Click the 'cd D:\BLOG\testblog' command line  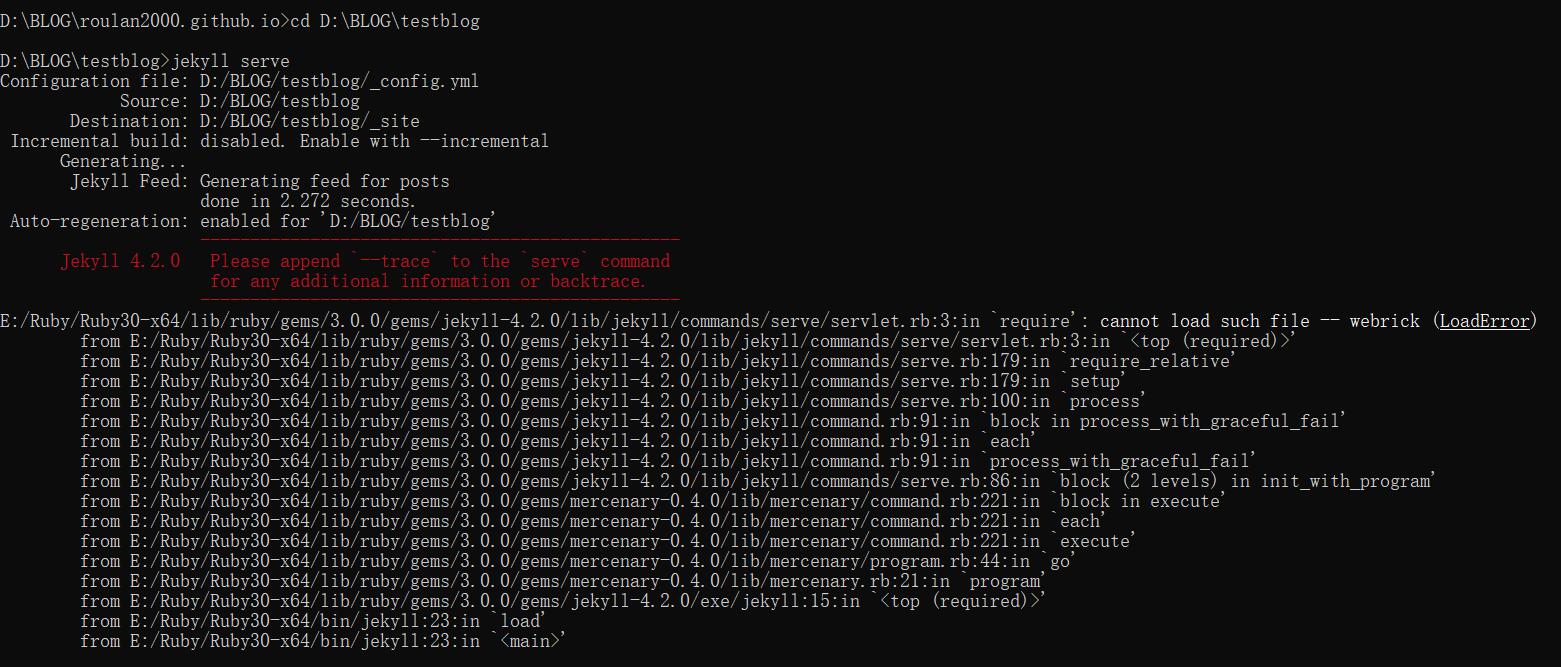[385, 21]
